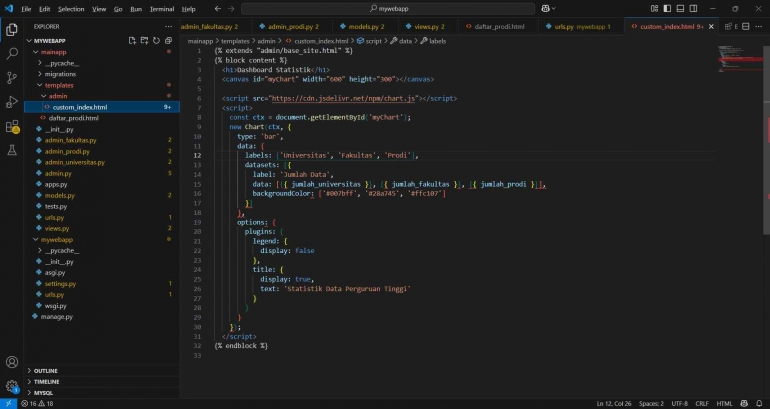
Task: Open the Explorer view in activity bar
Action: click(12, 30)
